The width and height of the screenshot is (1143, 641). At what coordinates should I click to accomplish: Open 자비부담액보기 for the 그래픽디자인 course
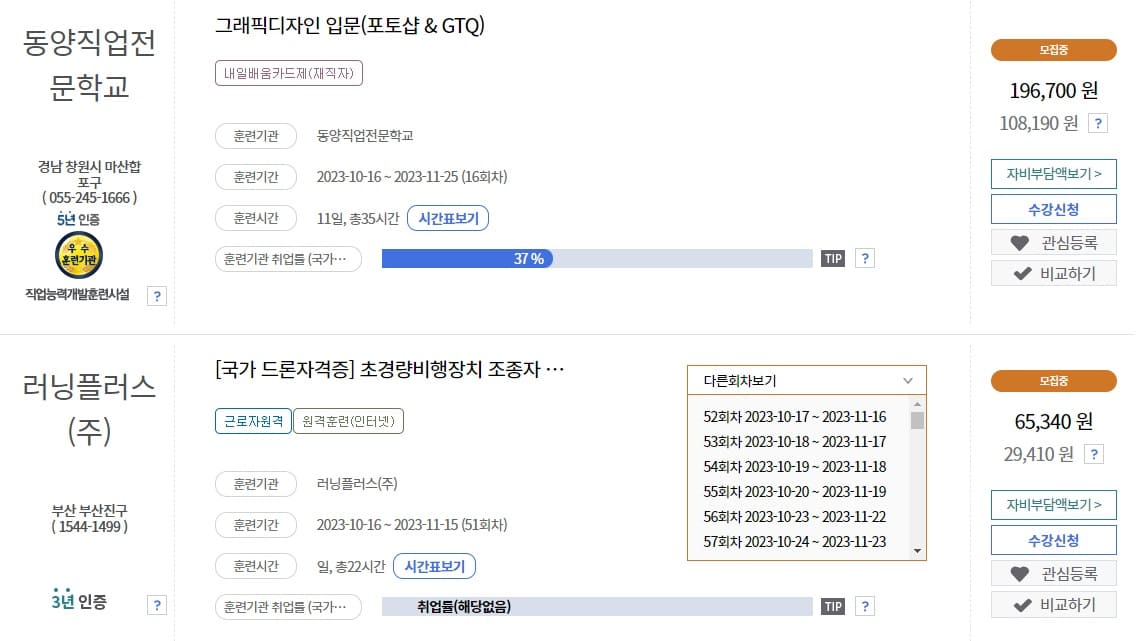pyautogui.click(x=1053, y=173)
